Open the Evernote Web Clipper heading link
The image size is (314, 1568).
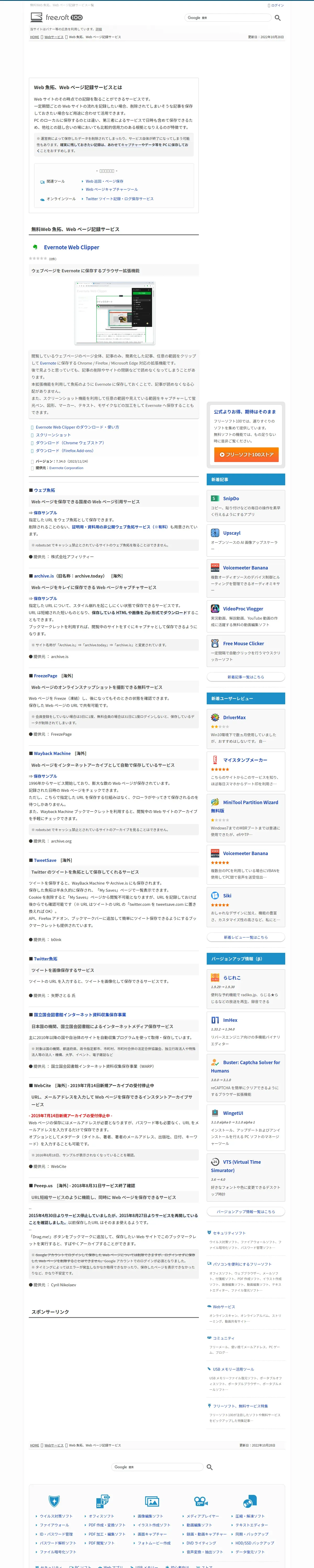click(71, 247)
